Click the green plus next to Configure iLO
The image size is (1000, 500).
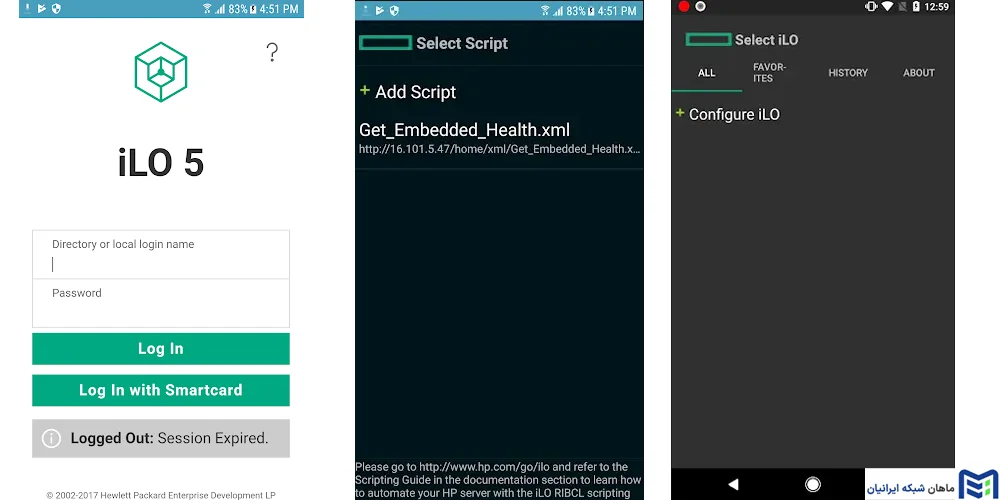[x=680, y=113]
